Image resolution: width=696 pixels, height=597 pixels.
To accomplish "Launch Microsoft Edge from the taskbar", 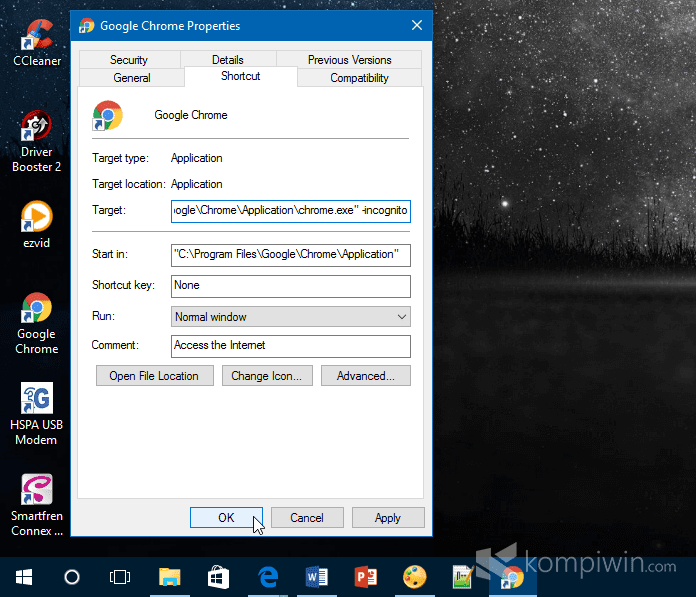I will (268, 577).
